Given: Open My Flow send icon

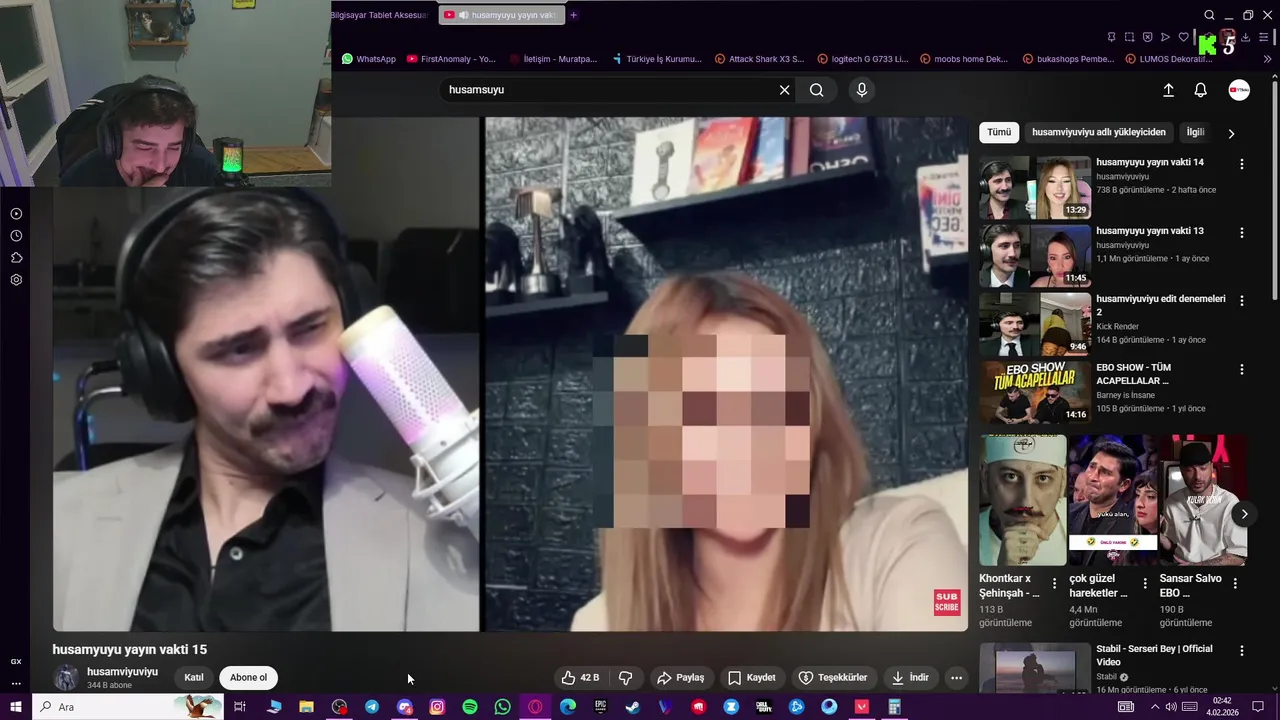Looking at the screenshot, I should (x=1166, y=37).
